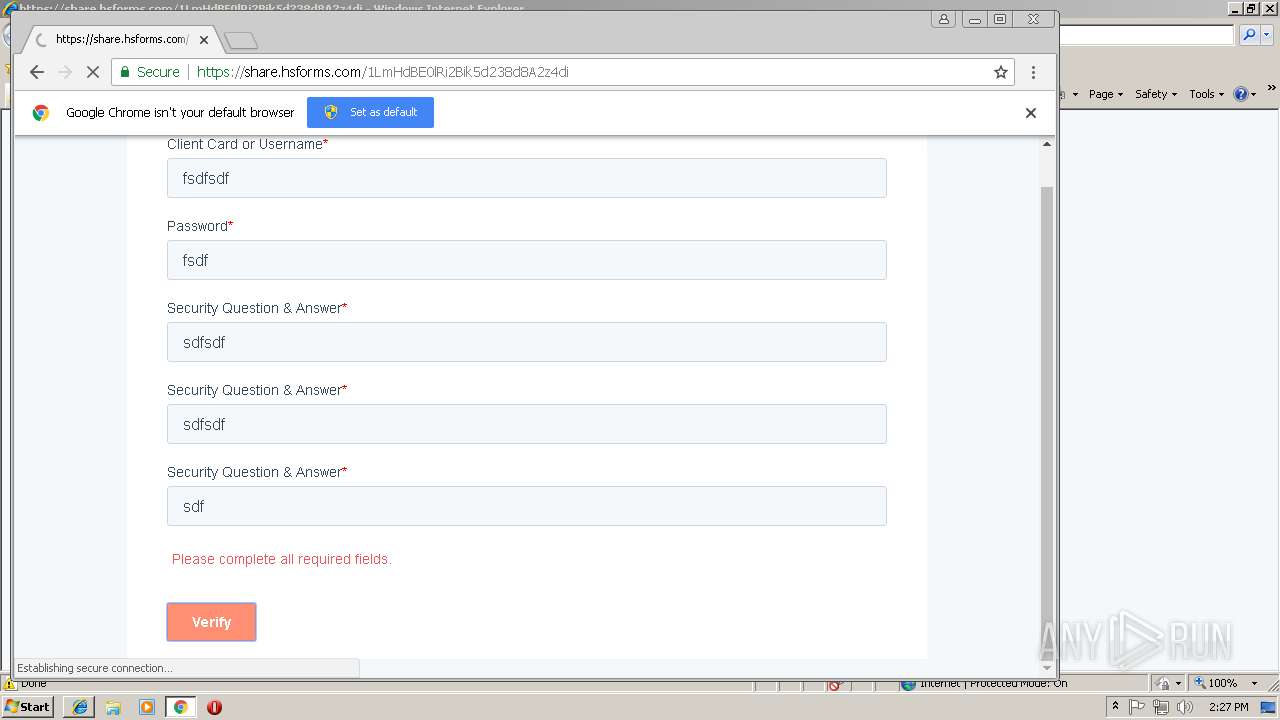Viewport: 1280px width, 720px height.
Task: Focus the Client Card or Username field
Action: (x=526, y=178)
